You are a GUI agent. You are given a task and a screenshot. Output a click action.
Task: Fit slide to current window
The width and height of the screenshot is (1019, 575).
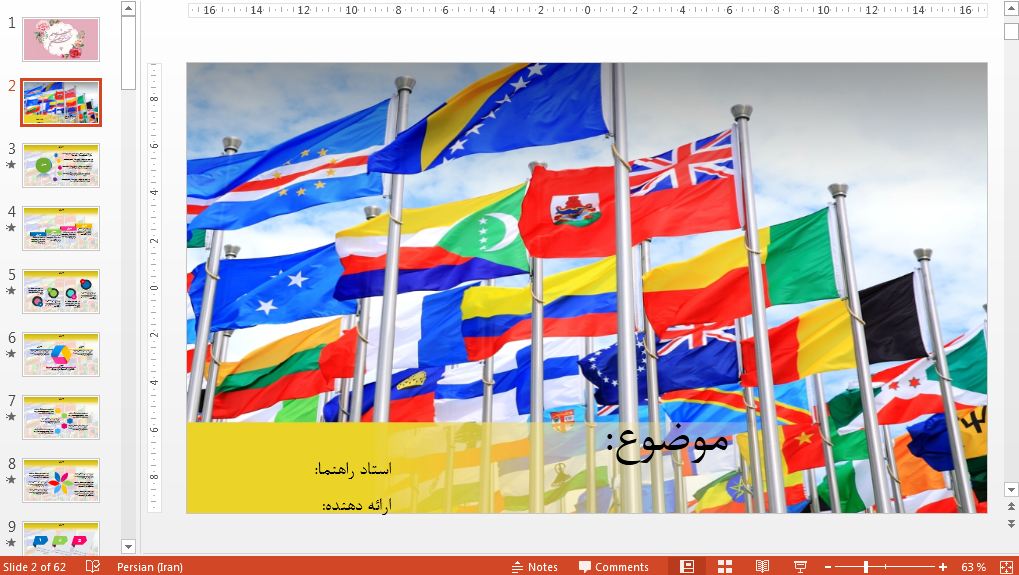[1005, 567]
